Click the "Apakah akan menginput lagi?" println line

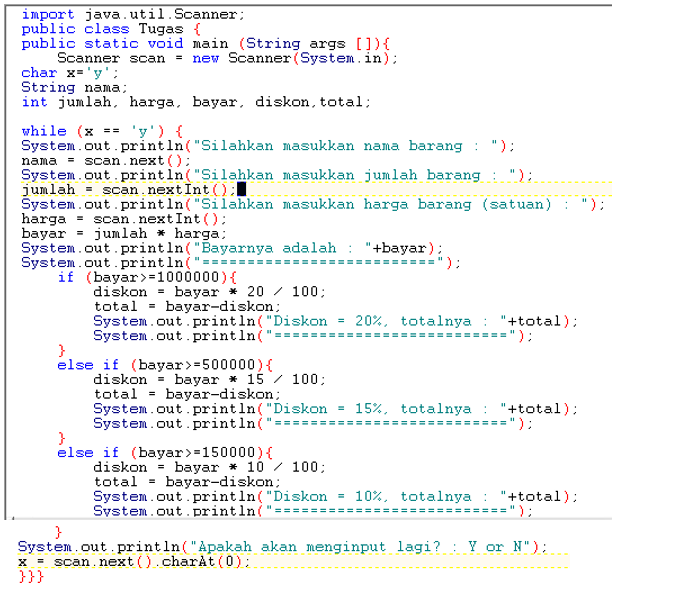click(x=282, y=547)
